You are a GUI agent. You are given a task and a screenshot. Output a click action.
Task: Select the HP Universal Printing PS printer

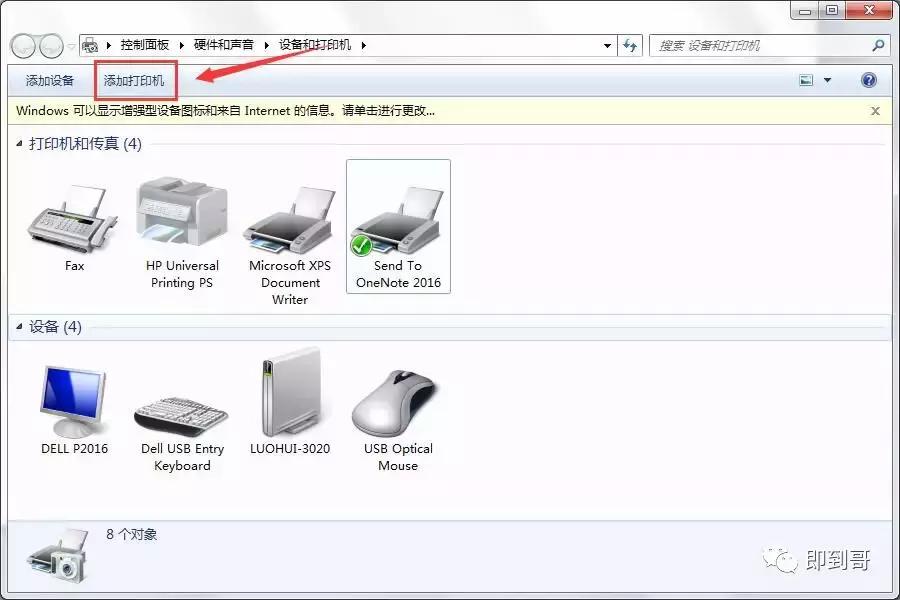click(181, 210)
